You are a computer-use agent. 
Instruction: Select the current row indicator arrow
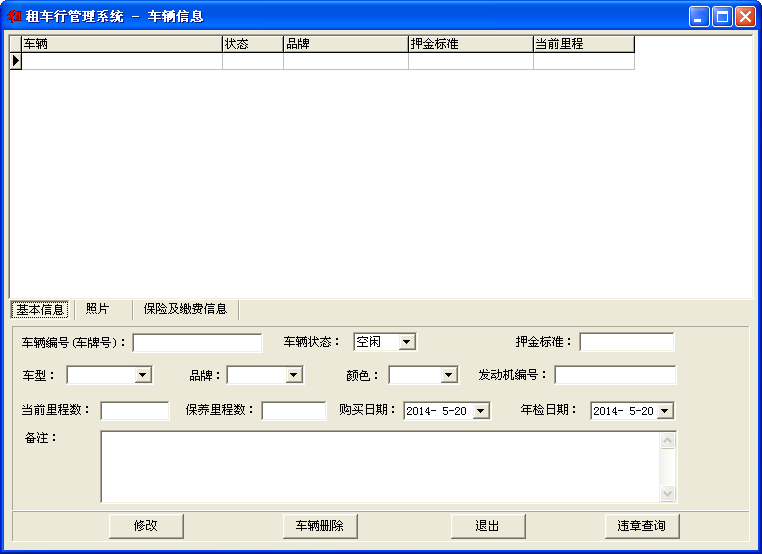[16, 61]
